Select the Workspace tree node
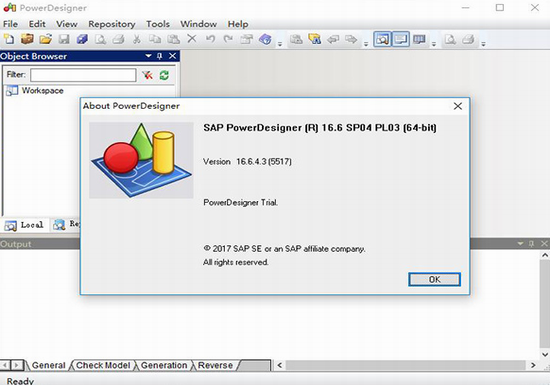 42,90
